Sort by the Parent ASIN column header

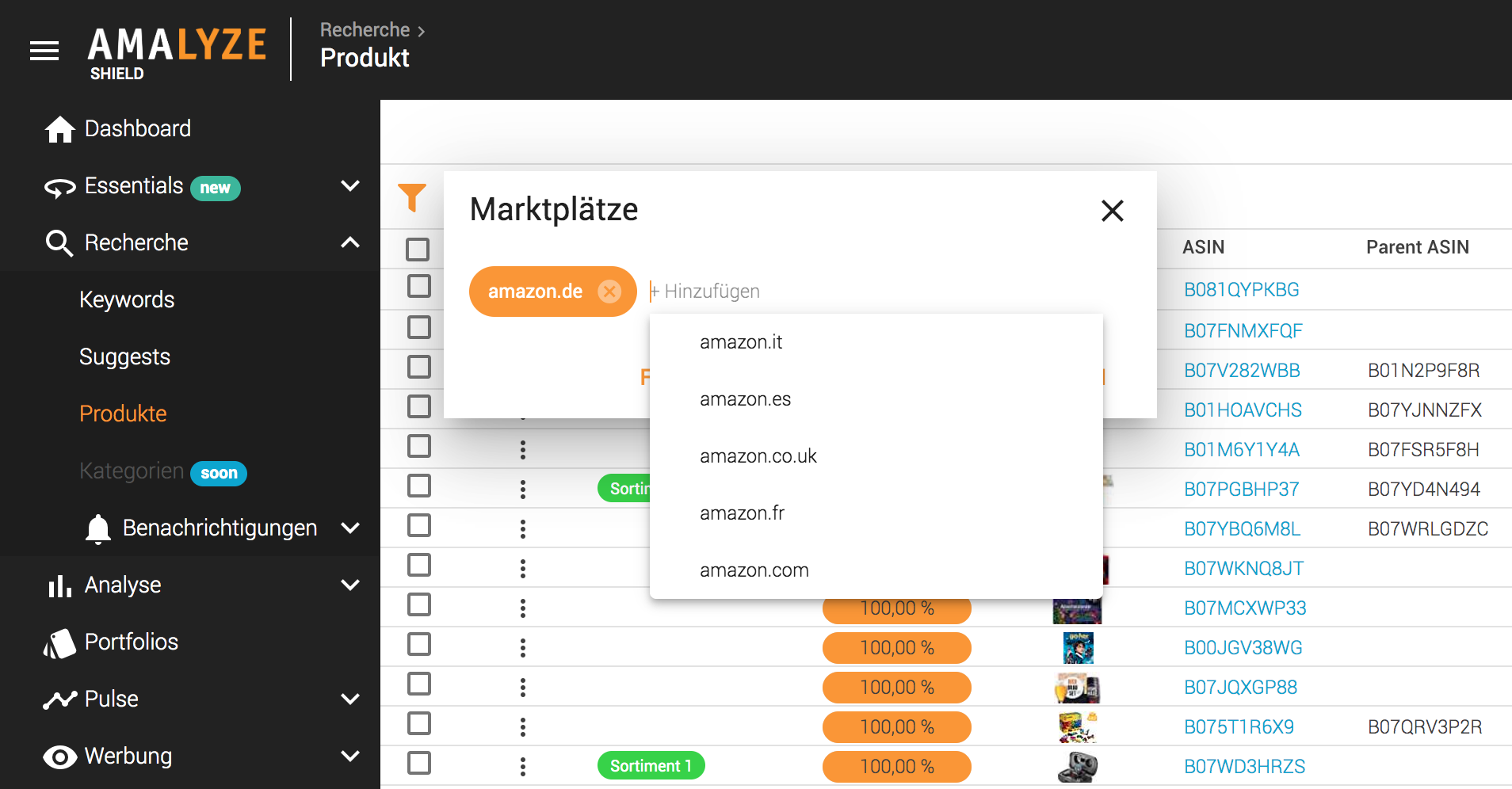[x=1417, y=247]
